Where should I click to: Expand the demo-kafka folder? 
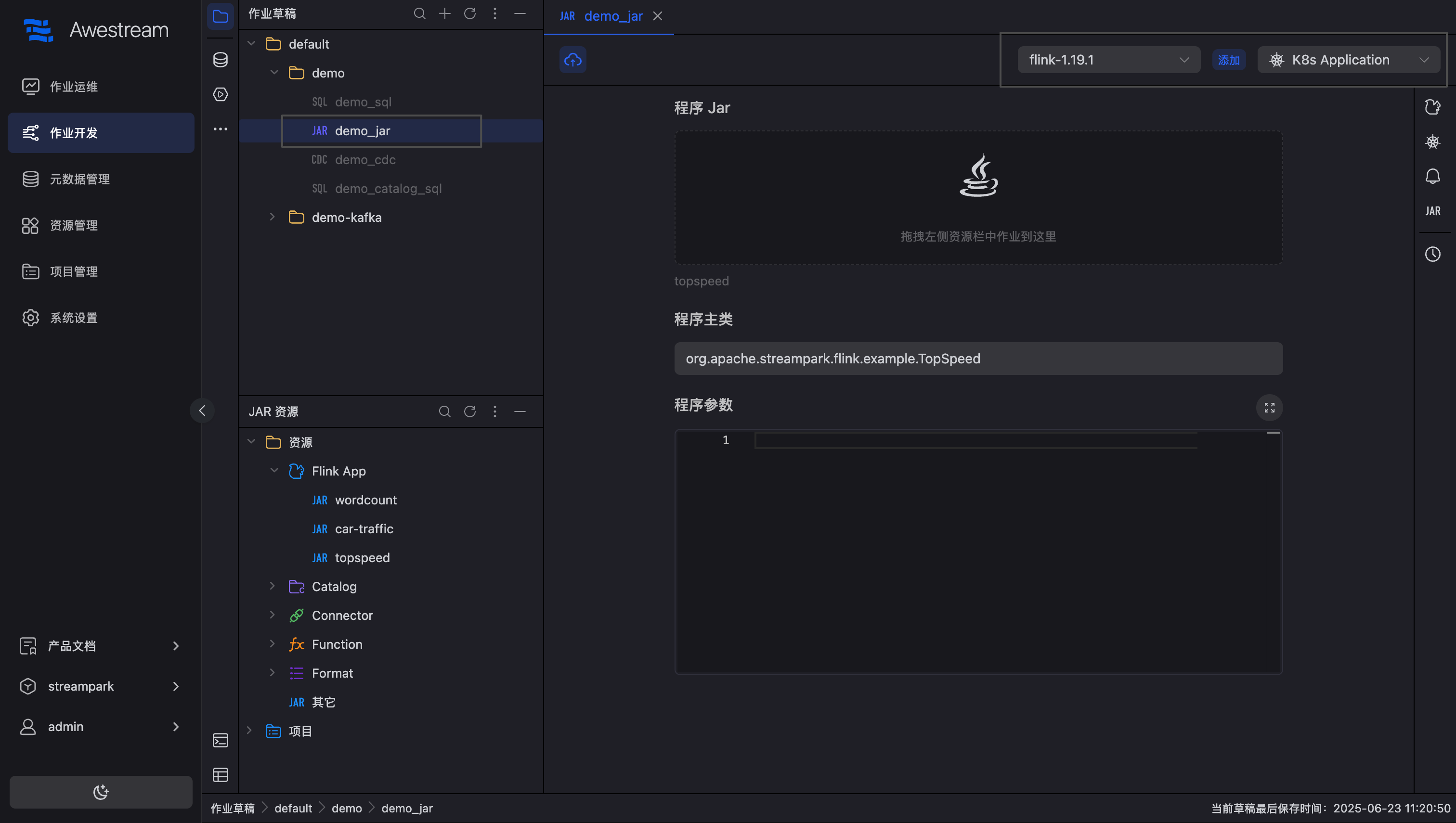[x=272, y=217]
